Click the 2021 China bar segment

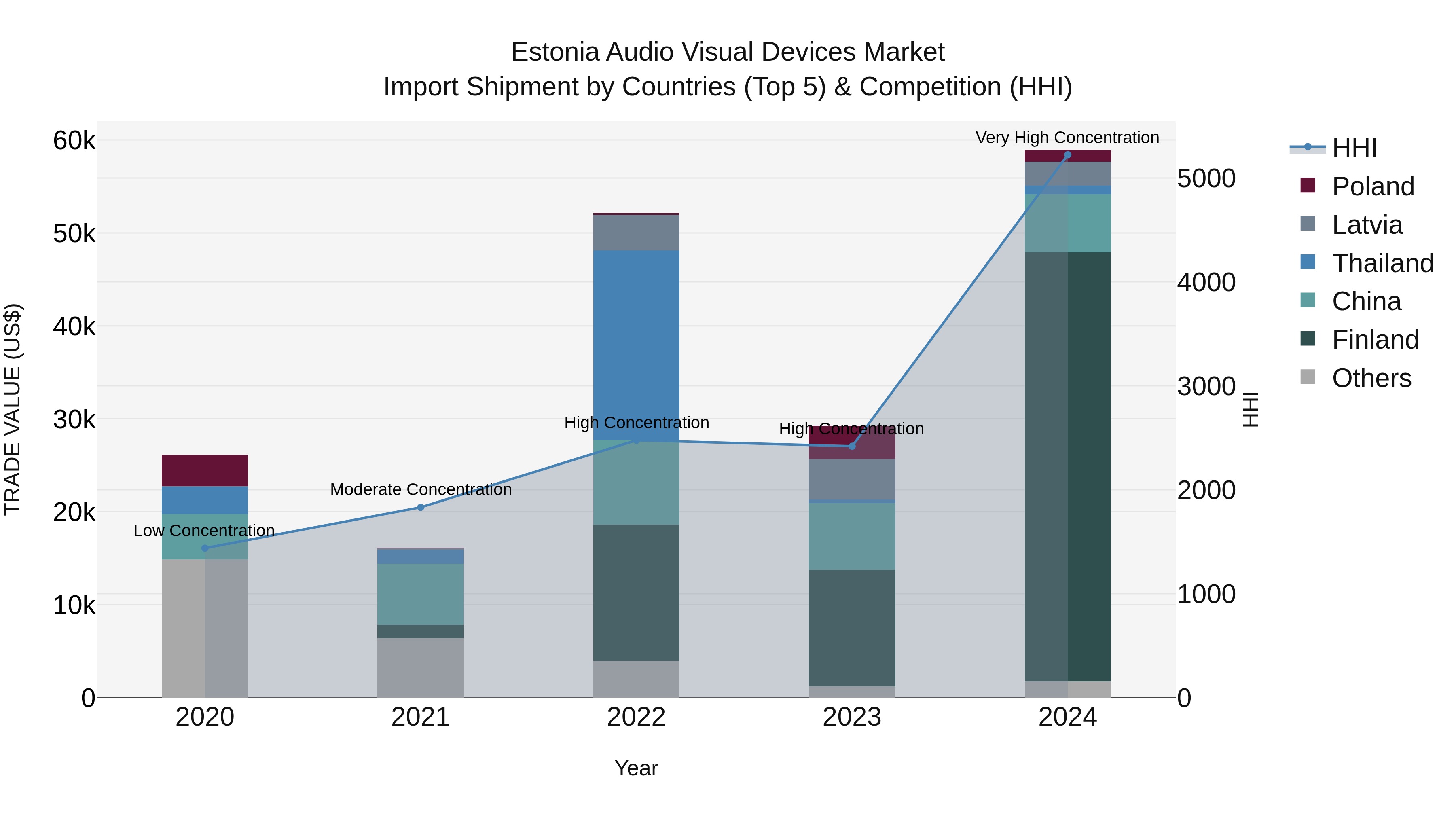(x=421, y=594)
